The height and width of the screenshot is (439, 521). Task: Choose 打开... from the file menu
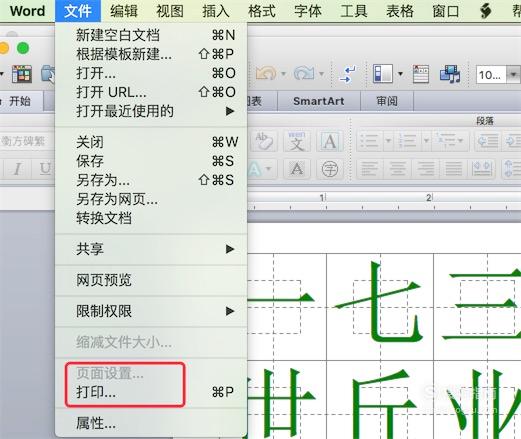click(151, 73)
